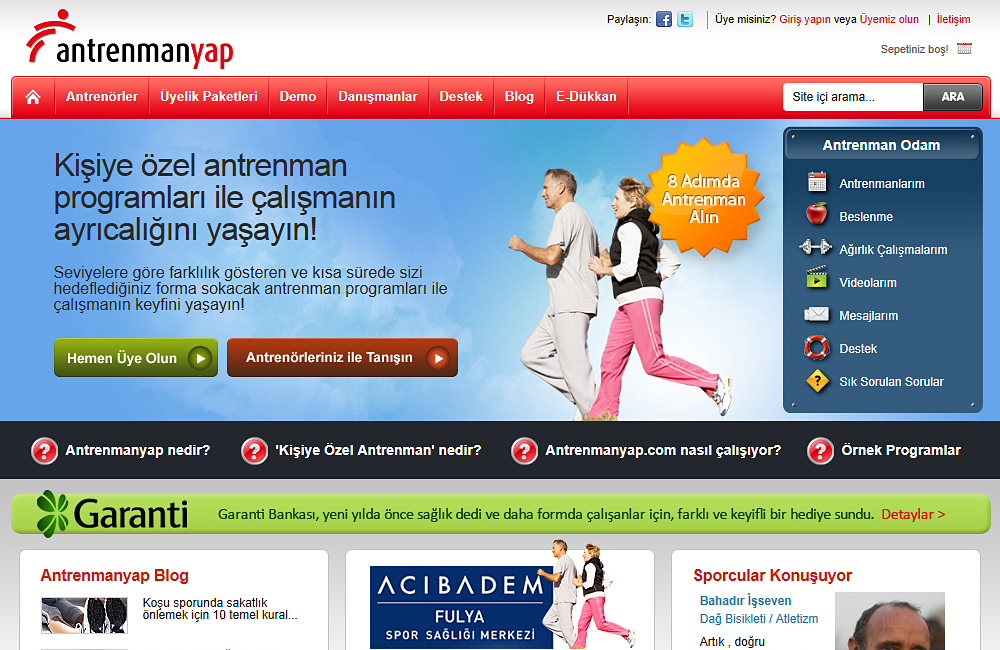Click the question icon beside Antrenmanyap.com nasıl çalışıyor?

coord(524,451)
